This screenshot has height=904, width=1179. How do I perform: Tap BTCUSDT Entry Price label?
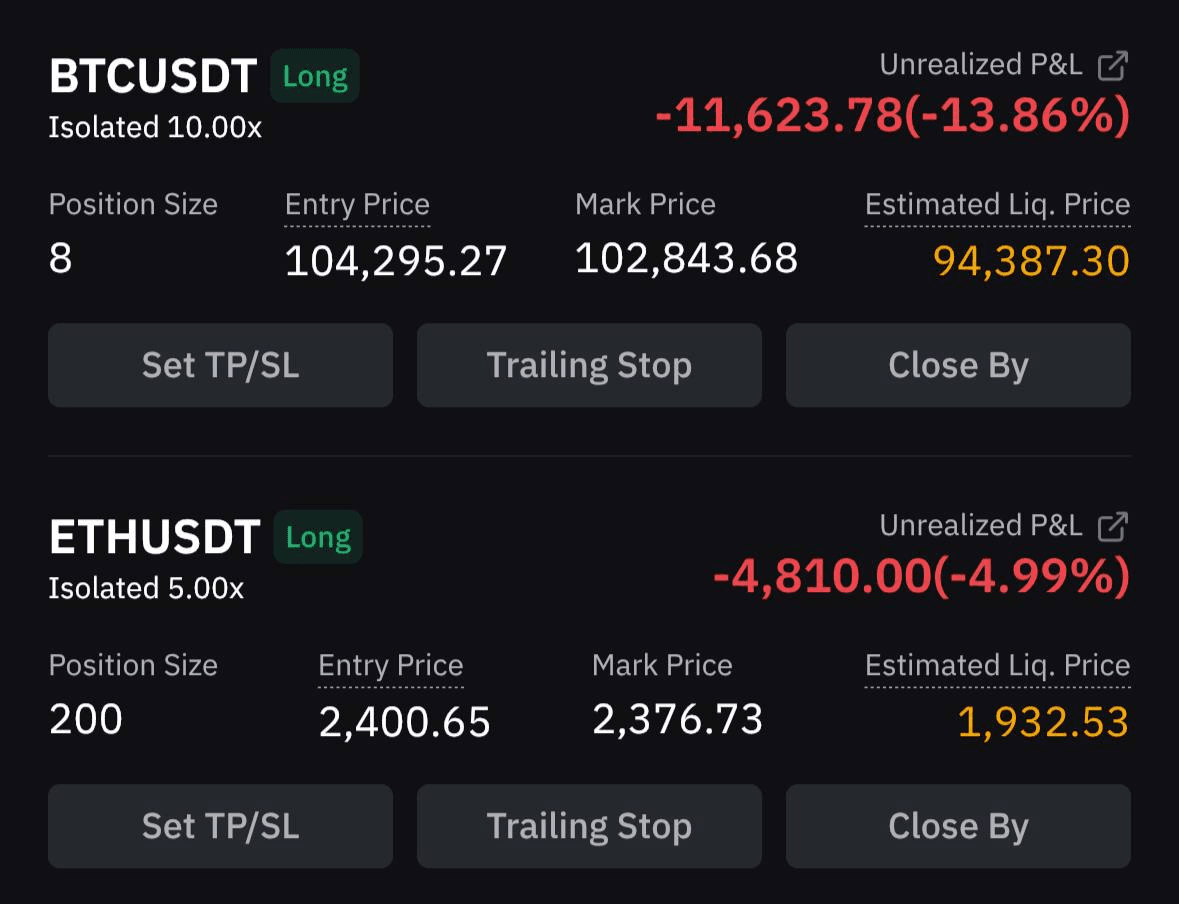[357, 205]
